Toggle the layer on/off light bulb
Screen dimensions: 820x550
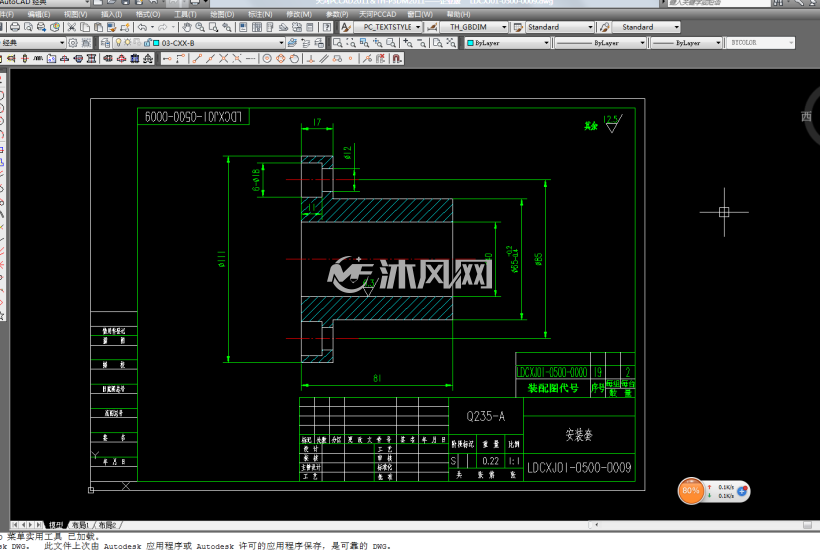click(119, 42)
